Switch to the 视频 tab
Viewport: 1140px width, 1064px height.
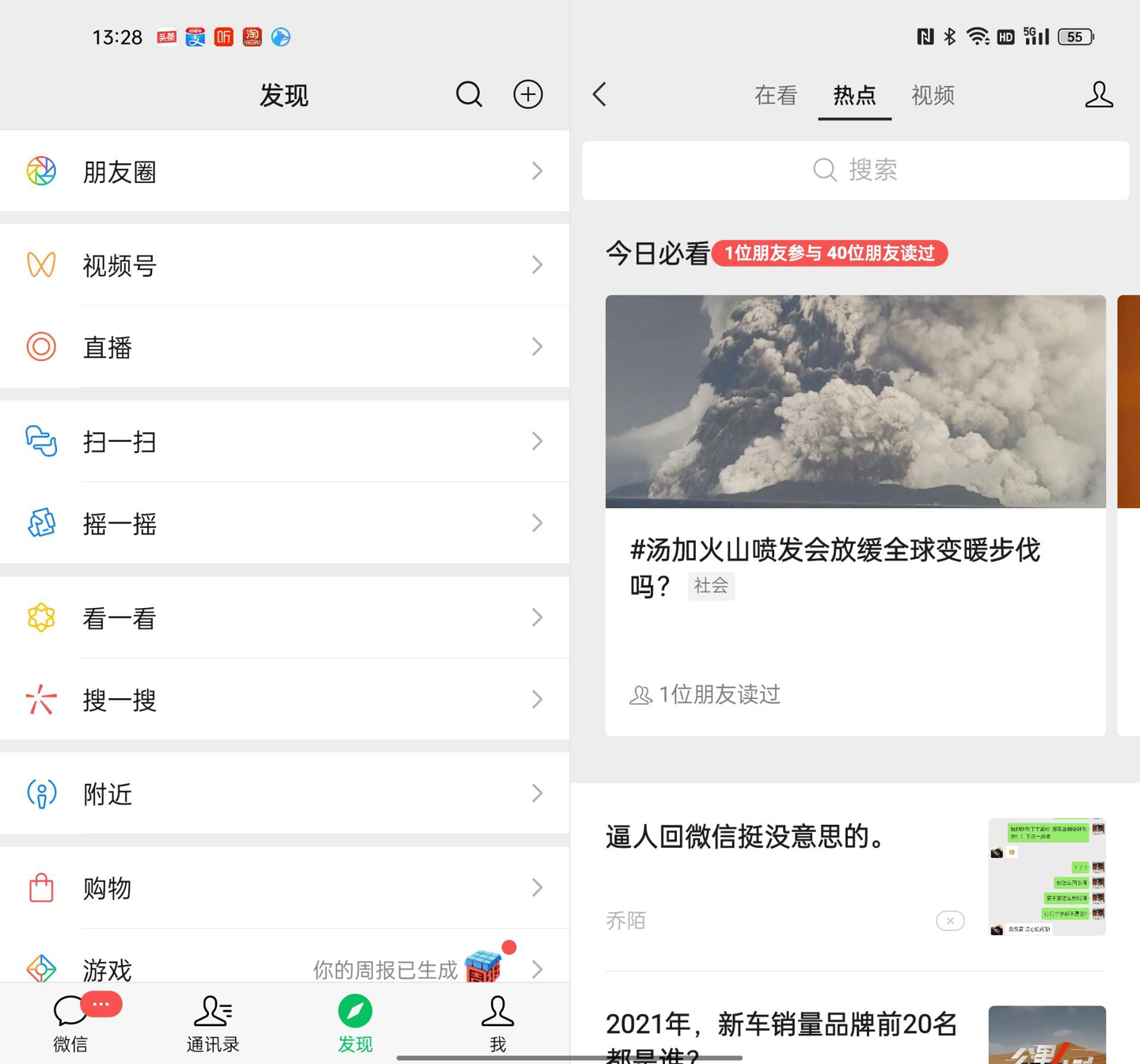[933, 96]
